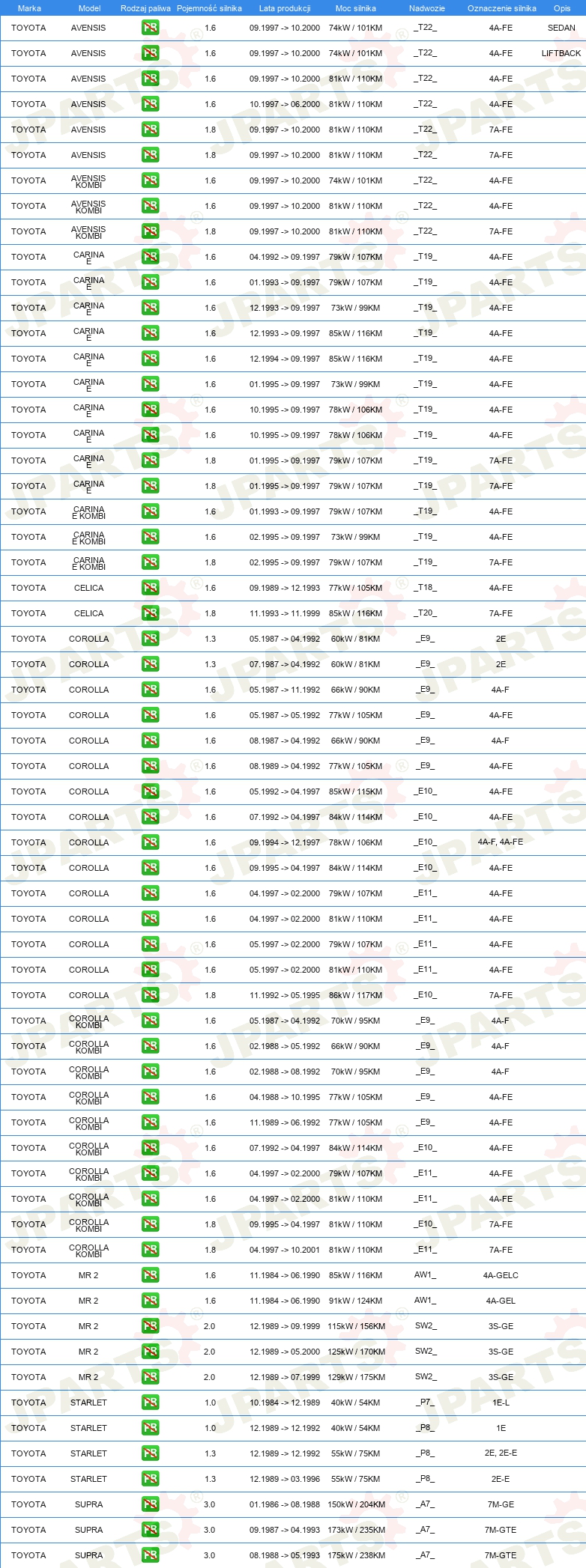Click the fuel icon in the AVENSIS LIFTBACK row

(x=150, y=53)
